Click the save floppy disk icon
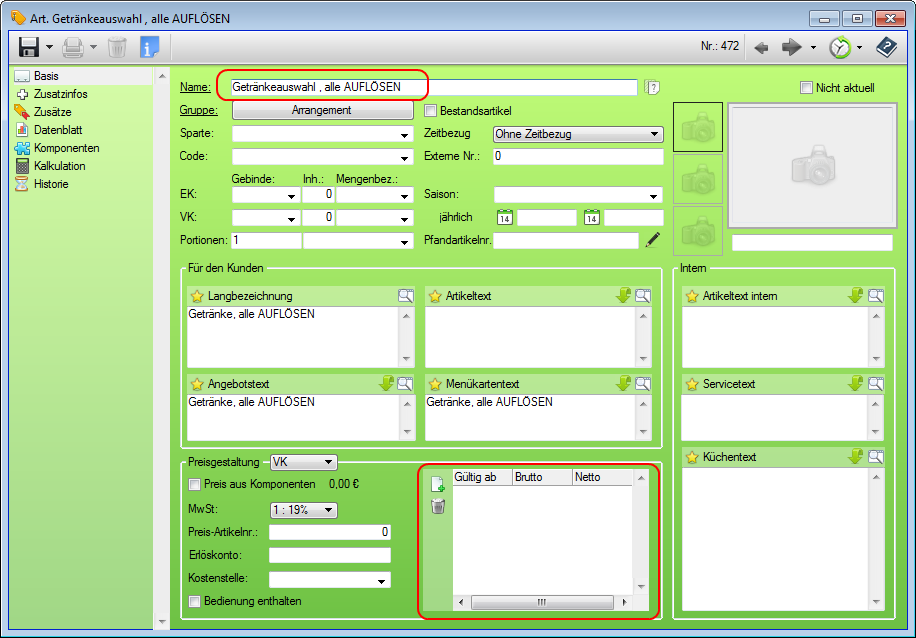916x638 pixels. 29,47
